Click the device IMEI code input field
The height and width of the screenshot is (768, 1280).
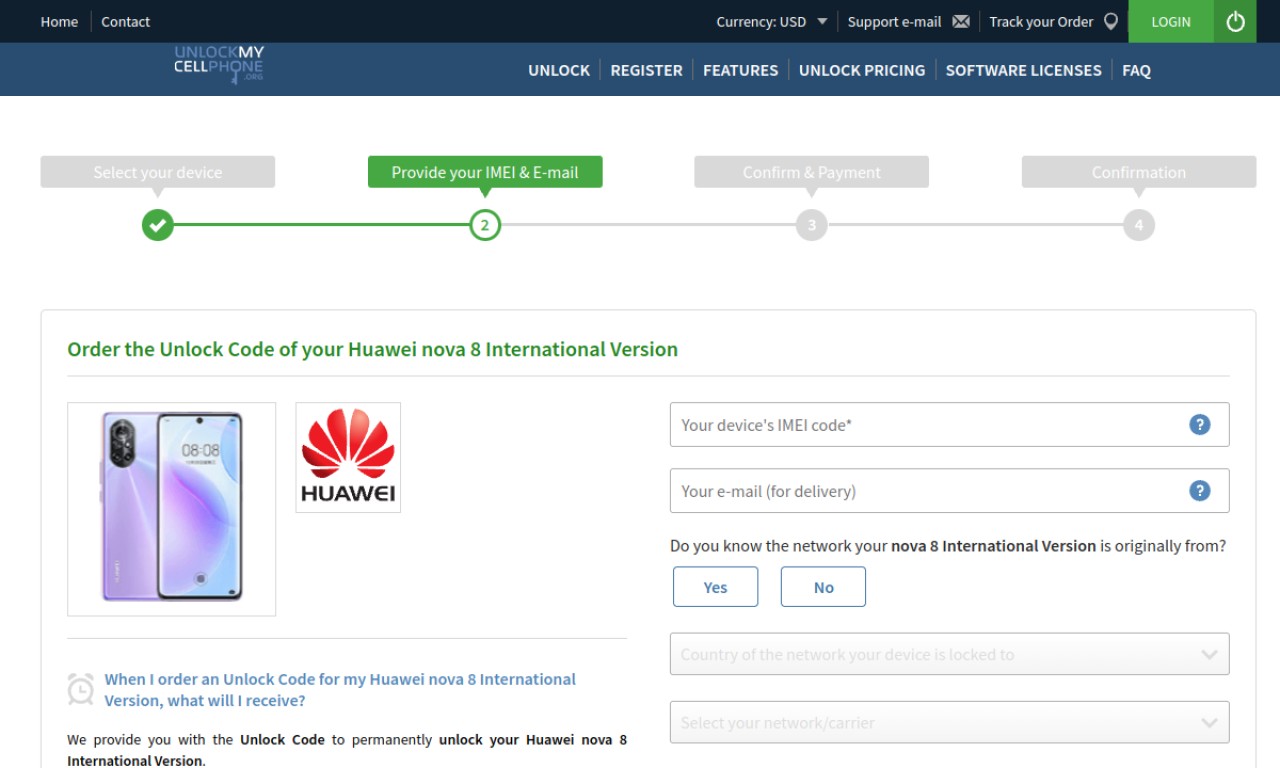[x=949, y=424]
